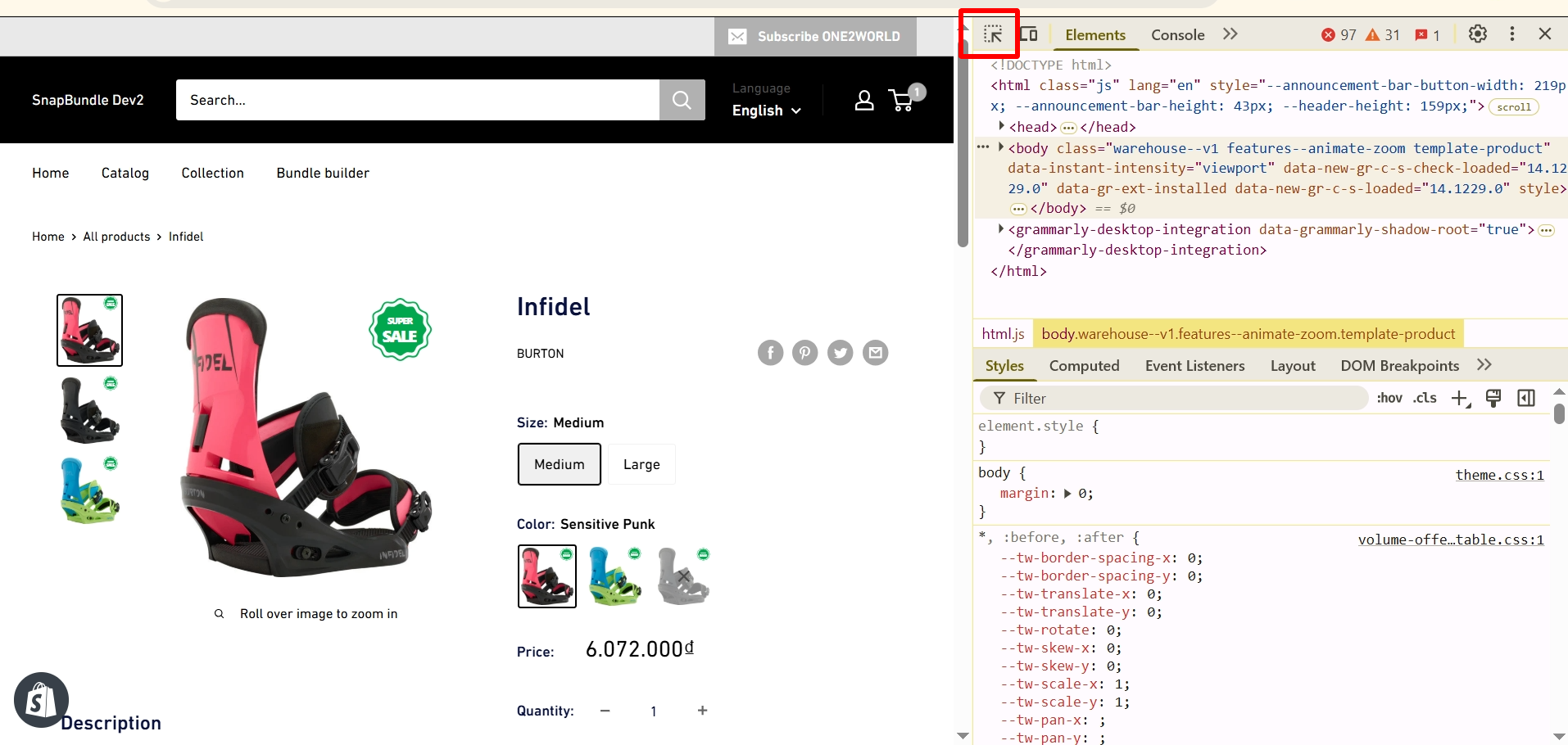Choose the crossed-out grey color swatch
This screenshot has width=1568, height=745.
(683, 576)
